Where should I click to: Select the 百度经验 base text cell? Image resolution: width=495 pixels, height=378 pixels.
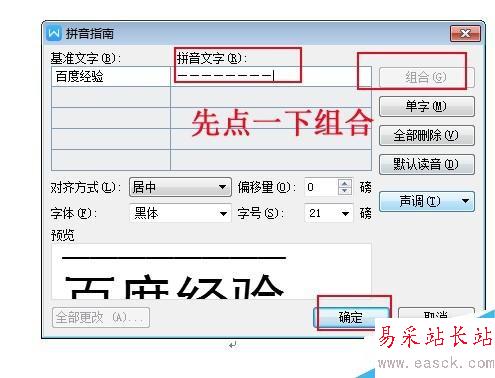(x=111, y=77)
